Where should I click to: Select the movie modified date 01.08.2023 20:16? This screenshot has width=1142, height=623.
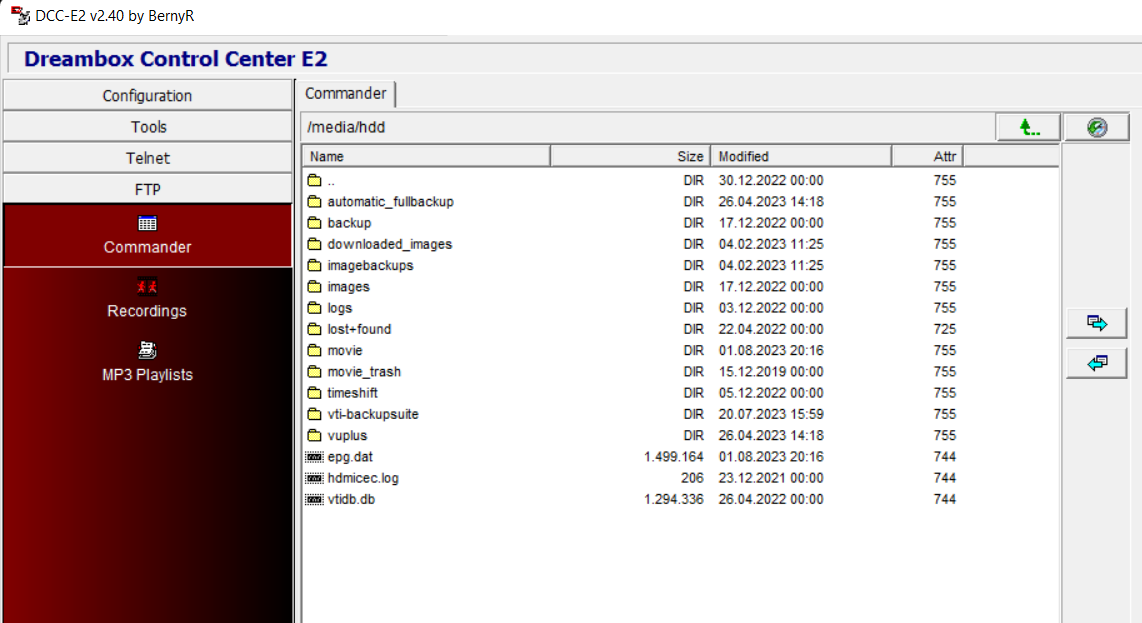771,350
